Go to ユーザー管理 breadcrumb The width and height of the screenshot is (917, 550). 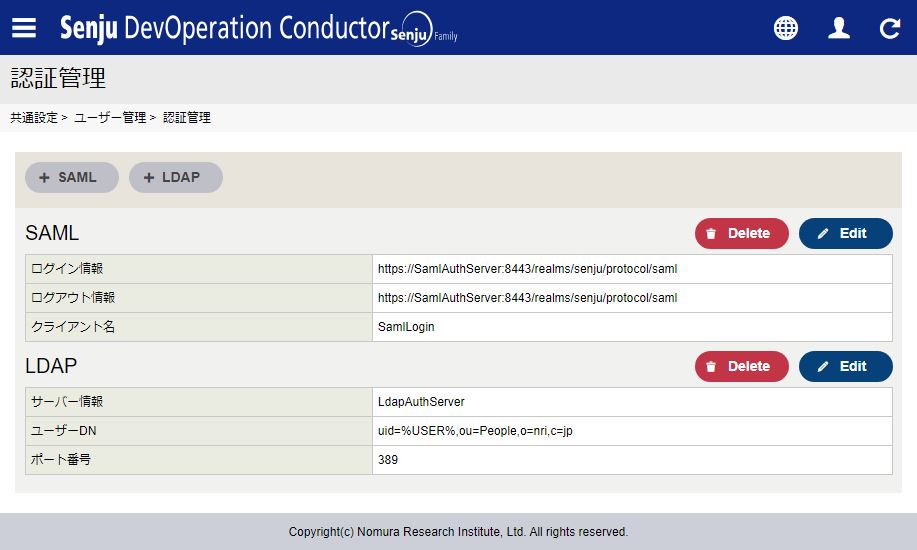click(x=110, y=118)
